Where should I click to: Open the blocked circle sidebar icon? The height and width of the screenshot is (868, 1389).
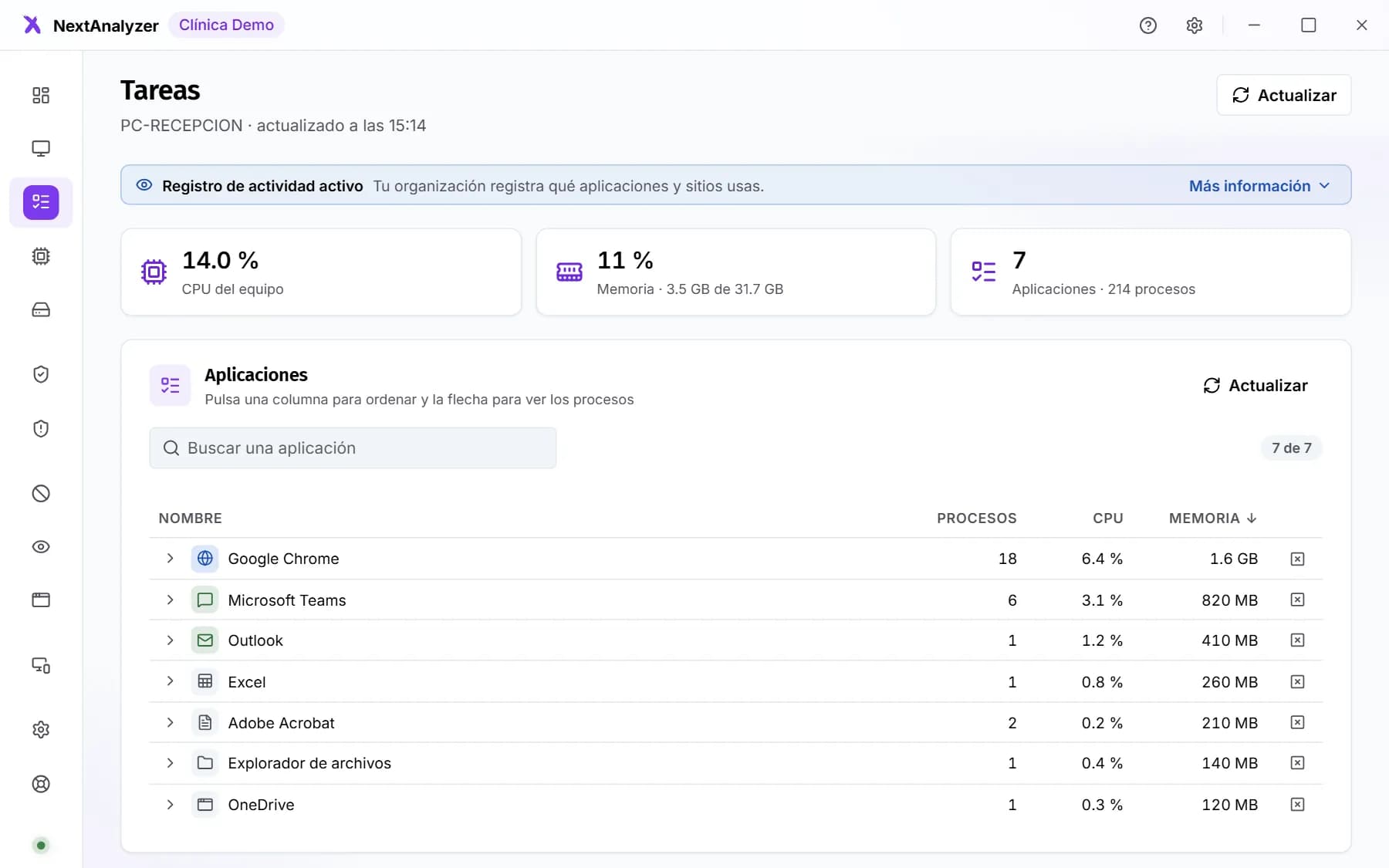(41, 493)
